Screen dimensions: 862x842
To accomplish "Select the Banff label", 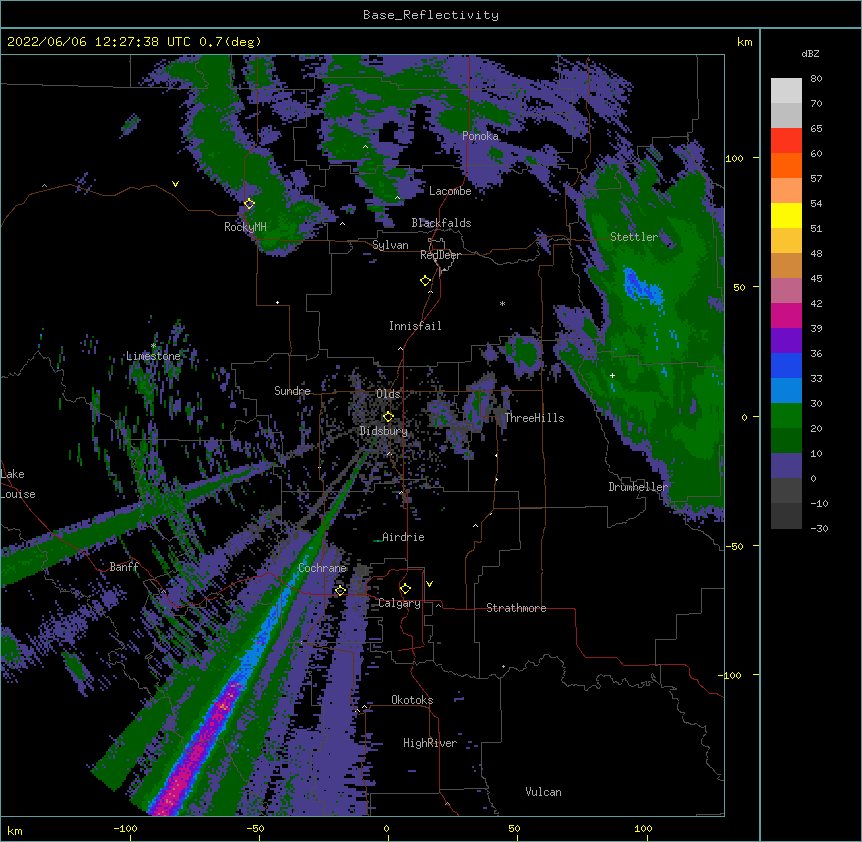I will pyautogui.click(x=124, y=567).
